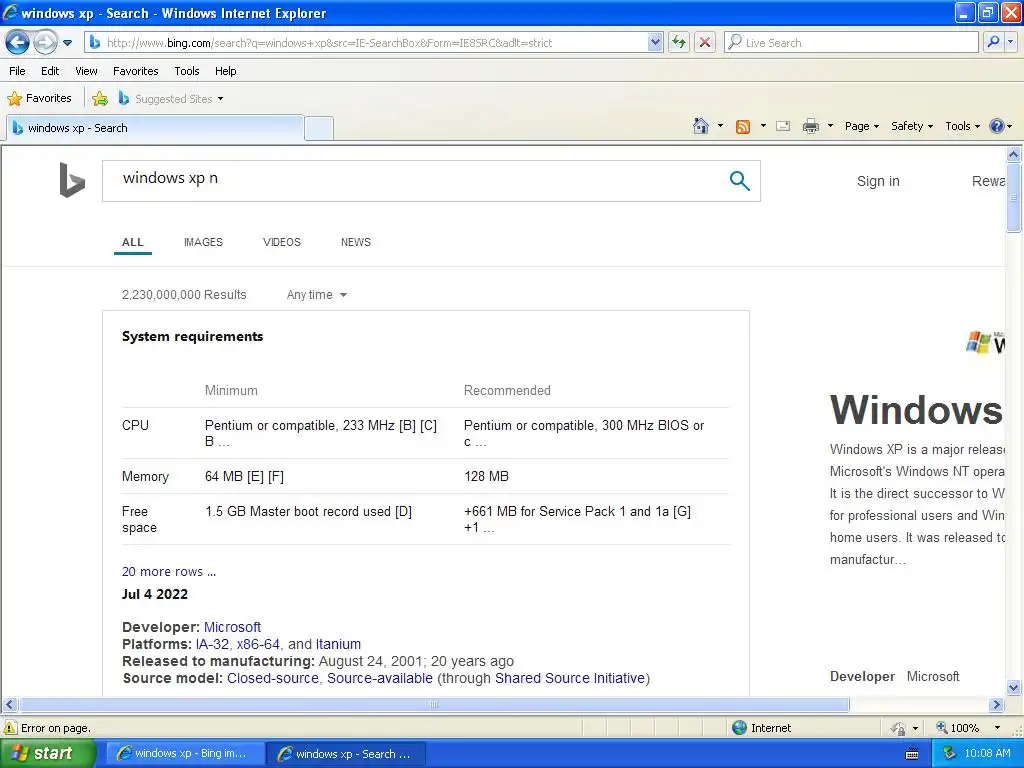Screen dimensions: 1024x768
Task: Click the 20 more rows link
Action: click(x=168, y=571)
